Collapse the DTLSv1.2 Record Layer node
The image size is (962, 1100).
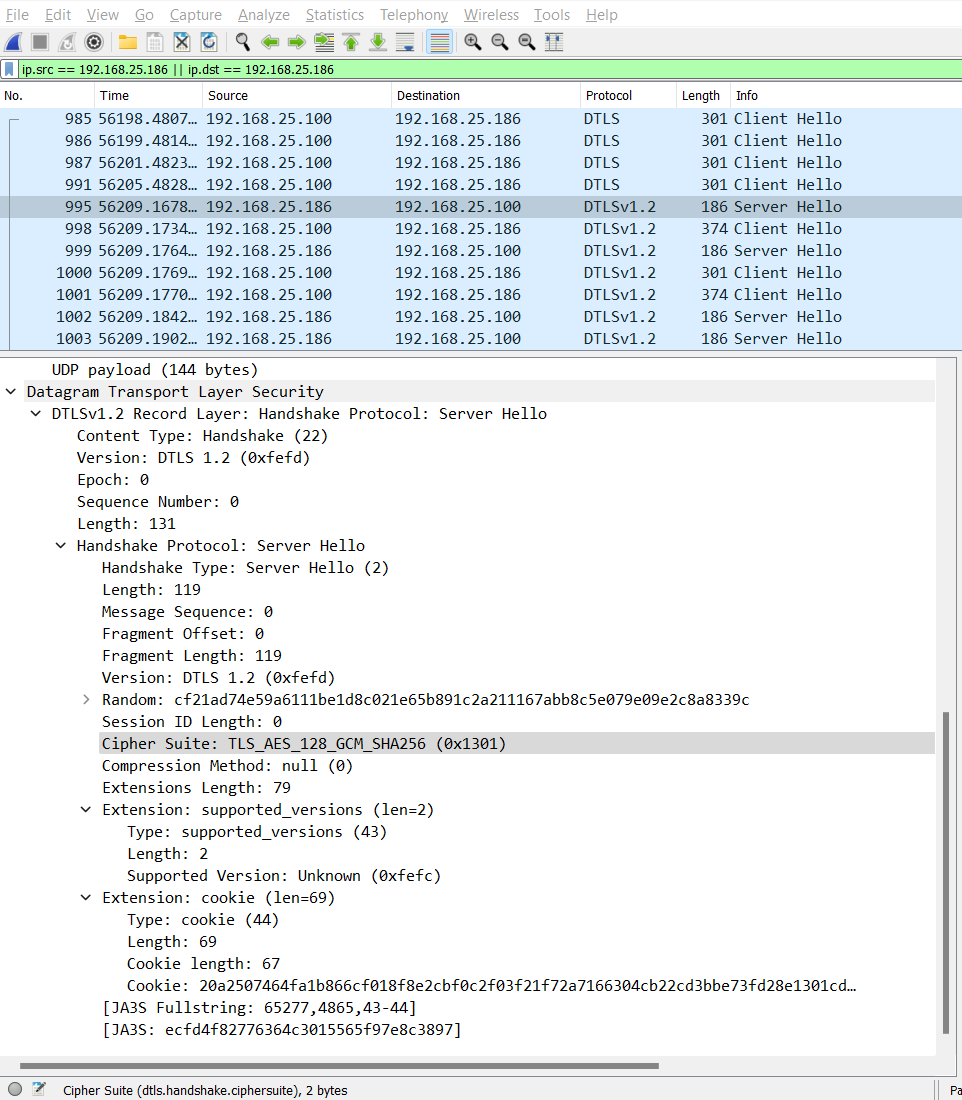36,414
